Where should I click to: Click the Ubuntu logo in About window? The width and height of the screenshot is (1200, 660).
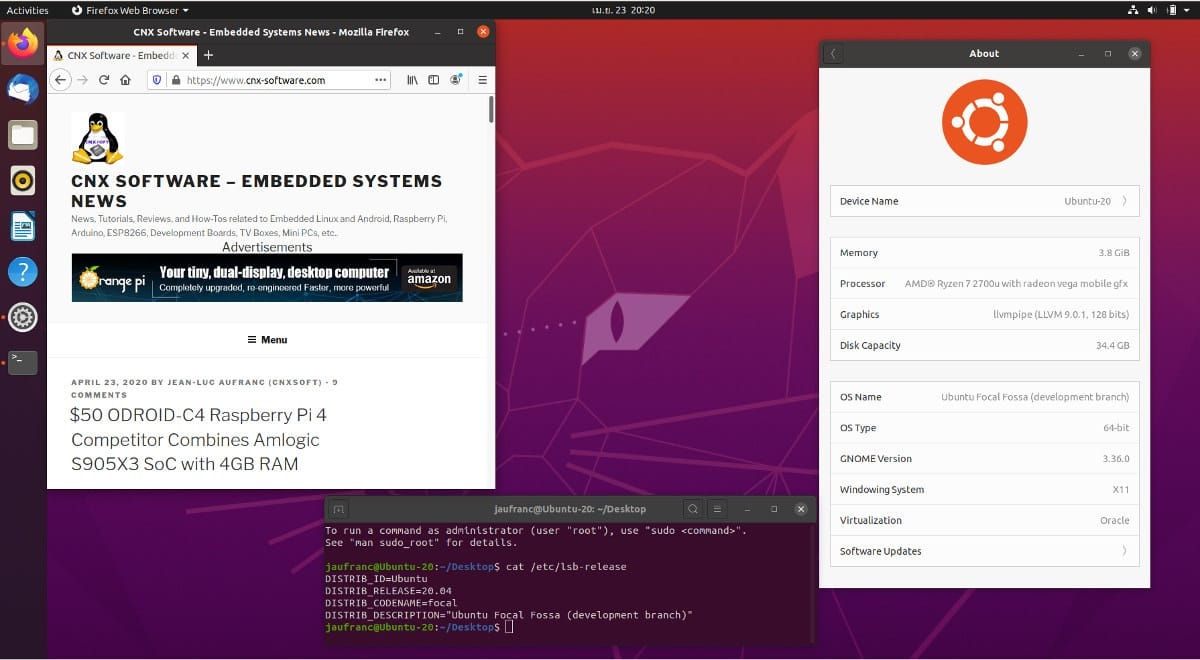[984, 122]
